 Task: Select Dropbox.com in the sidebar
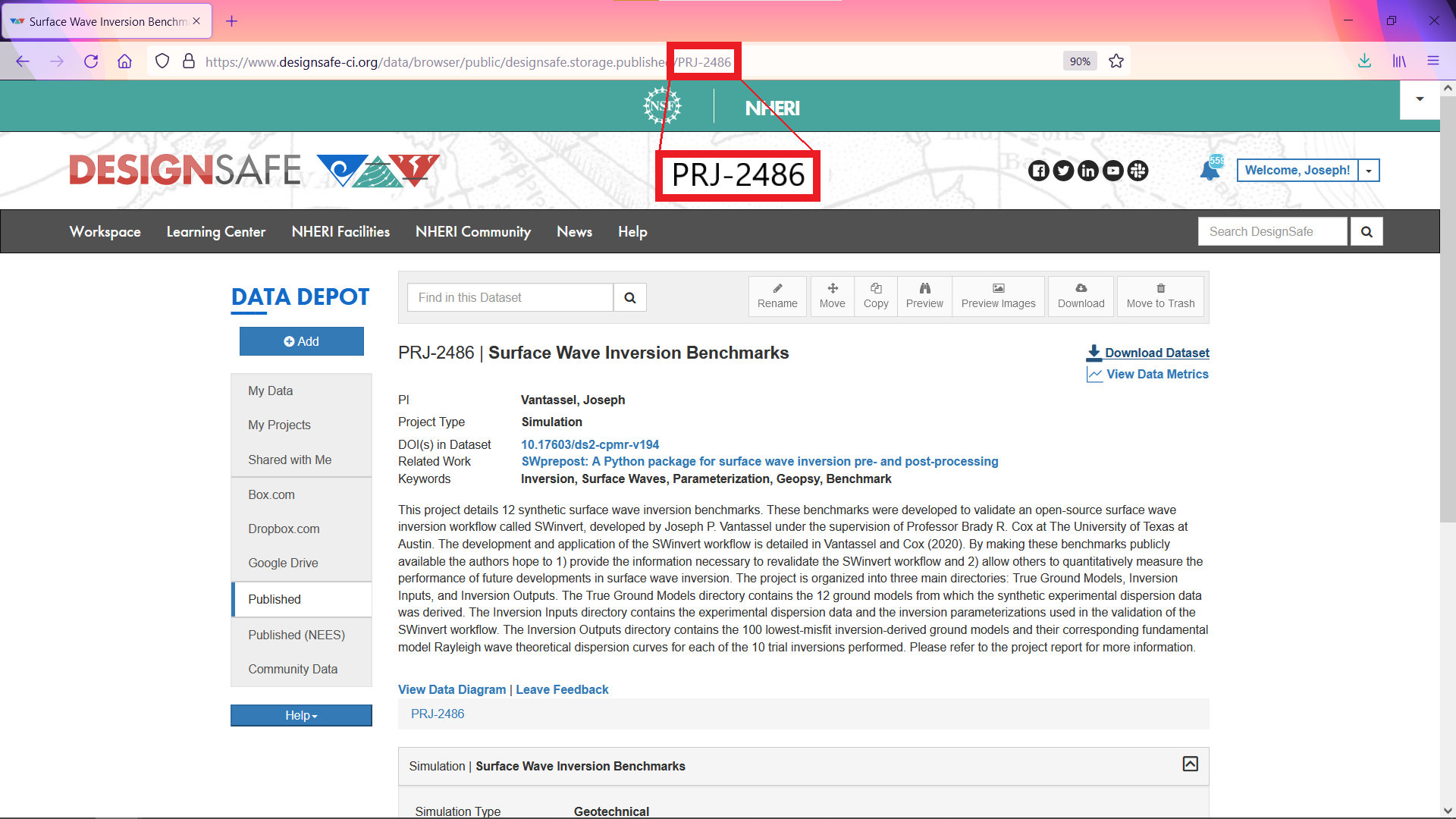pos(301,529)
